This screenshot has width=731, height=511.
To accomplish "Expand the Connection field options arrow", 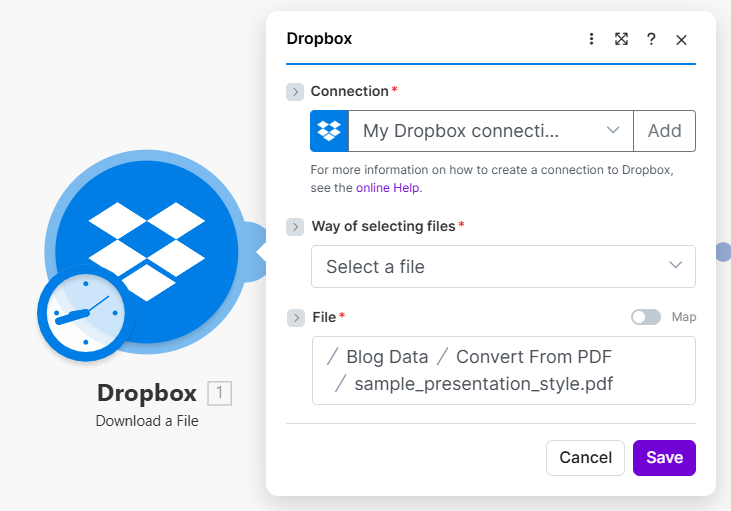I will tap(295, 92).
